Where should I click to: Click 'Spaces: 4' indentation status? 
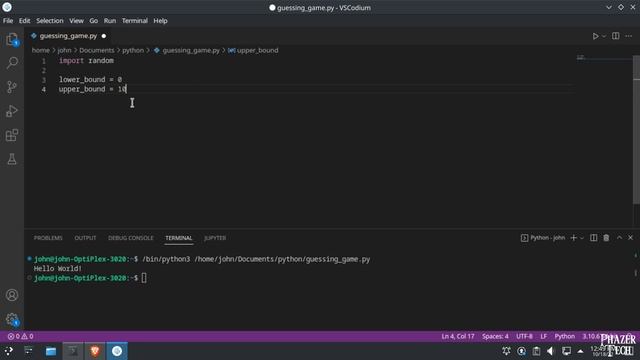tap(495, 336)
